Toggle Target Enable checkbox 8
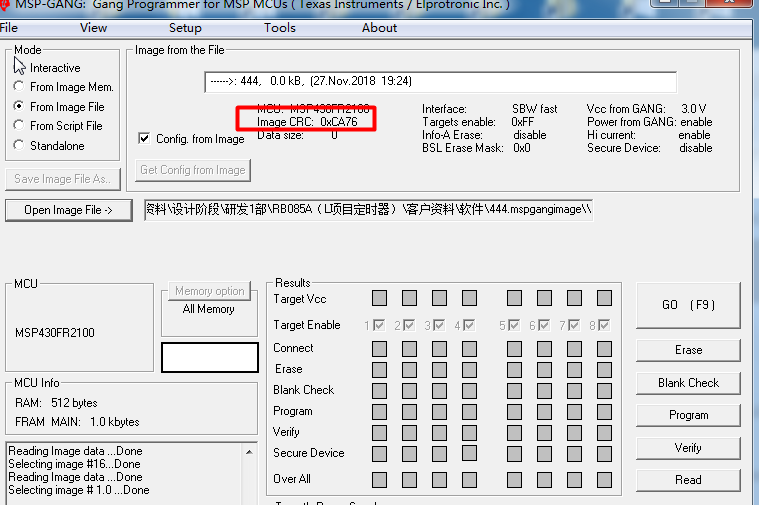The height and width of the screenshot is (505, 759). pyautogui.click(x=604, y=325)
